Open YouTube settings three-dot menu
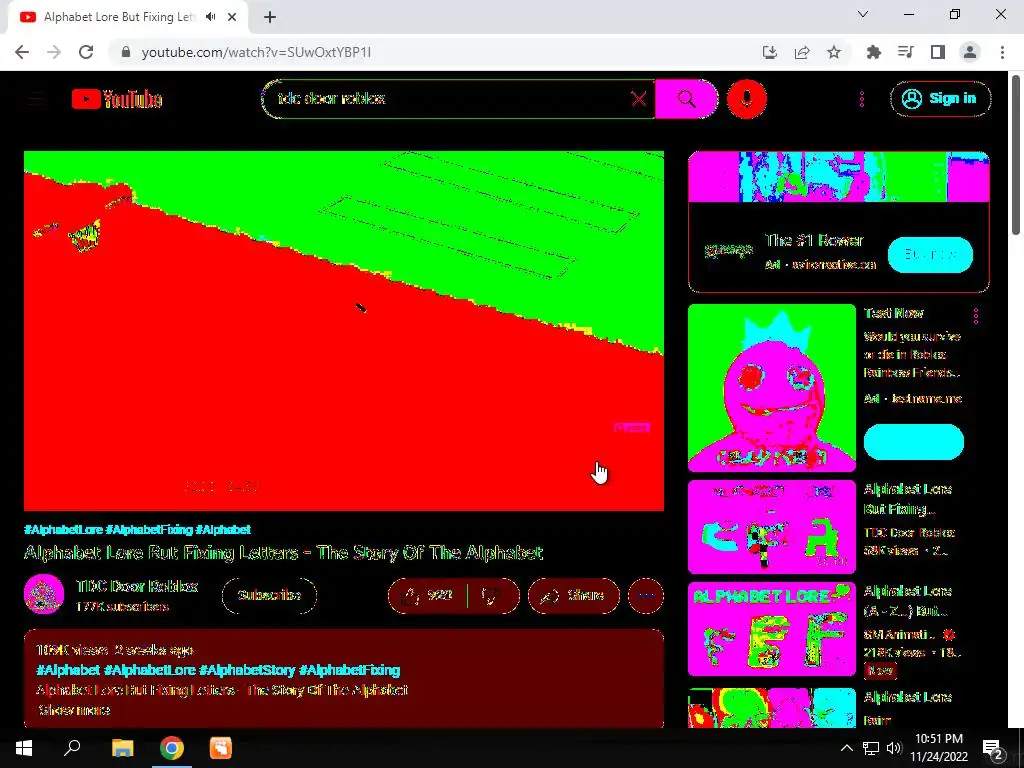The height and width of the screenshot is (768, 1024). [x=862, y=99]
